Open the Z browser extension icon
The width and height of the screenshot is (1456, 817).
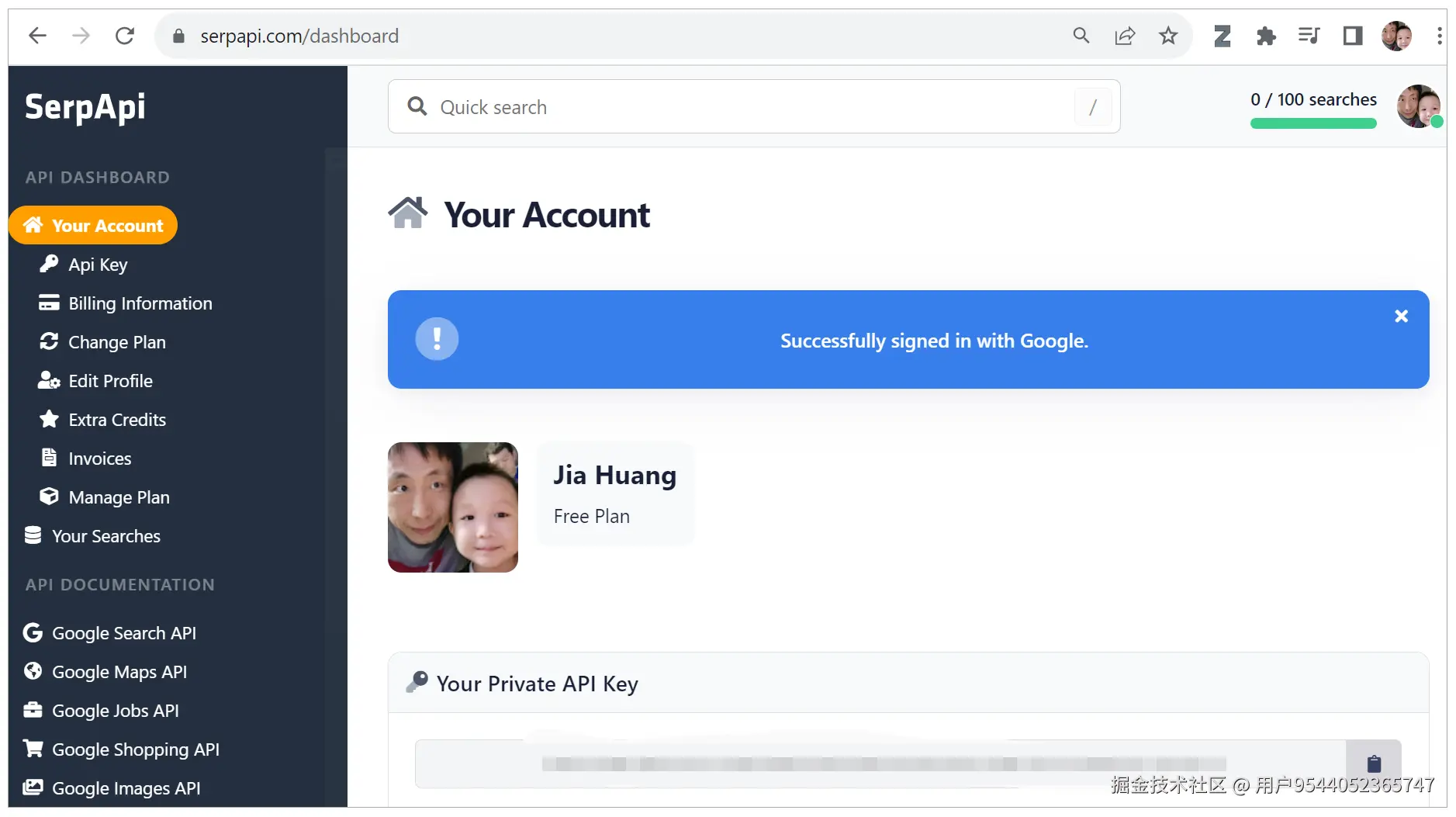pos(1223,36)
